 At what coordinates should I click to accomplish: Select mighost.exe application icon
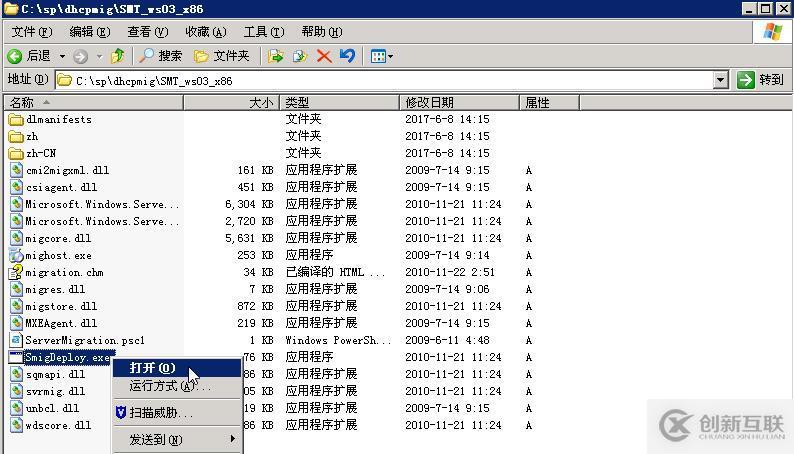(16, 255)
